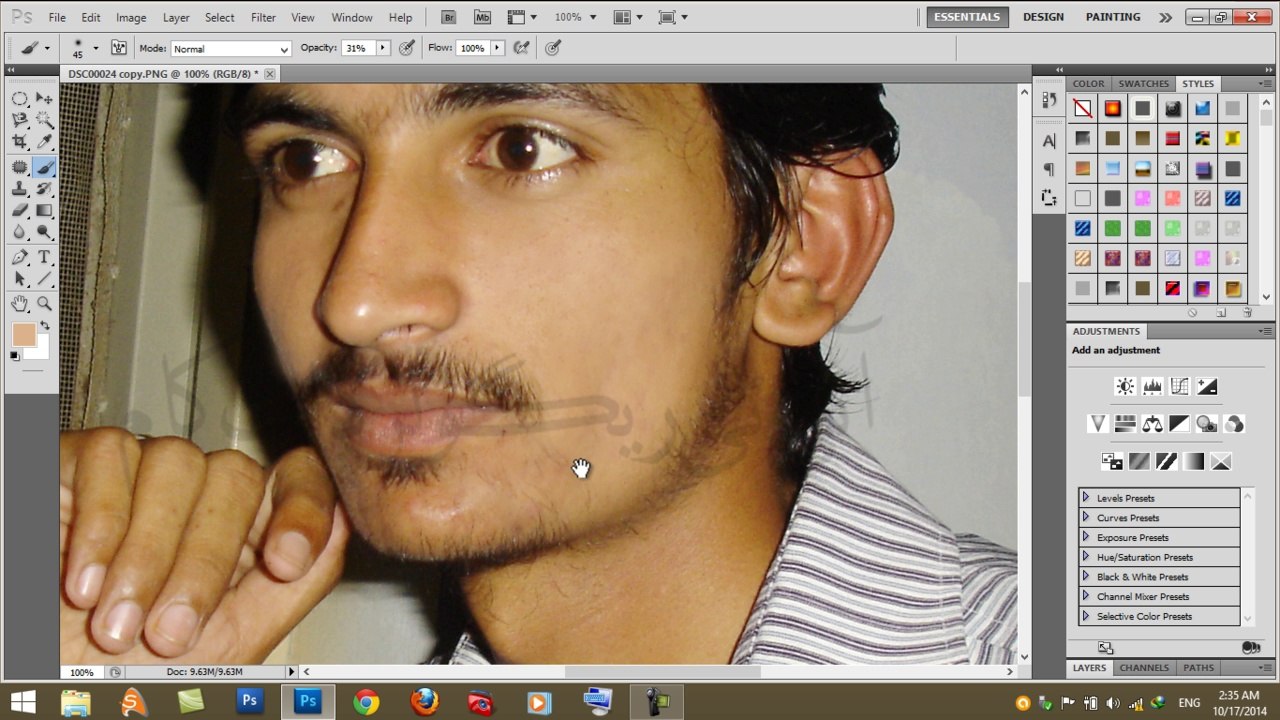Expand Hue/Saturation Presets
1280x720 pixels.
(1085, 557)
